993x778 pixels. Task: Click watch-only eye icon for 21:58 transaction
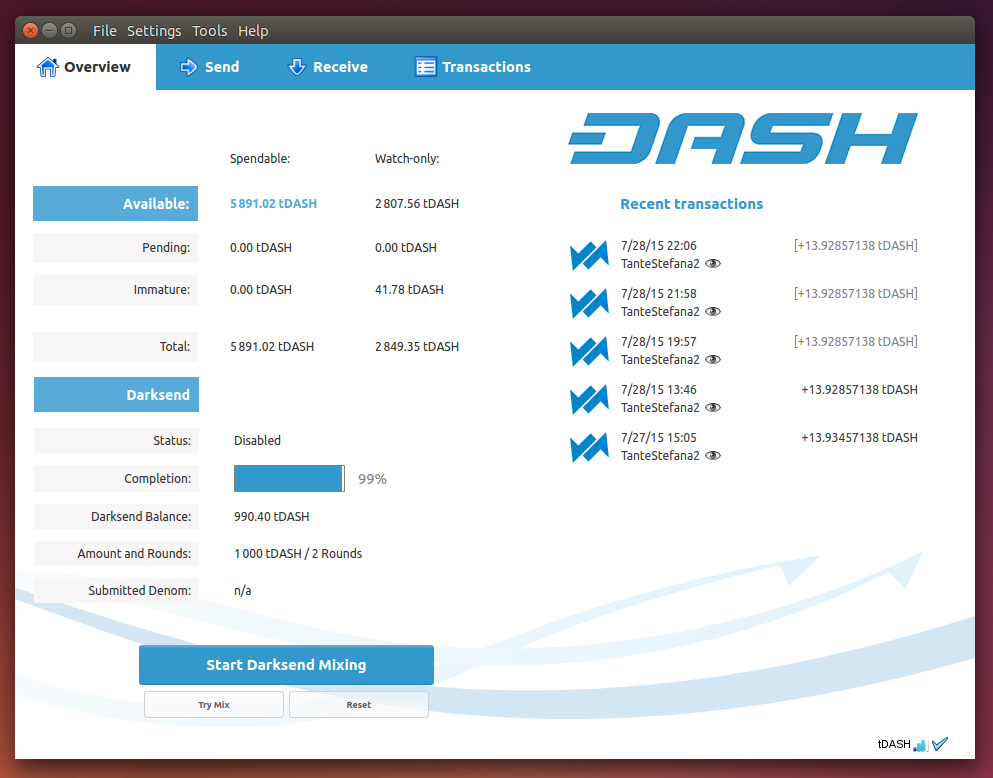point(713,312)
